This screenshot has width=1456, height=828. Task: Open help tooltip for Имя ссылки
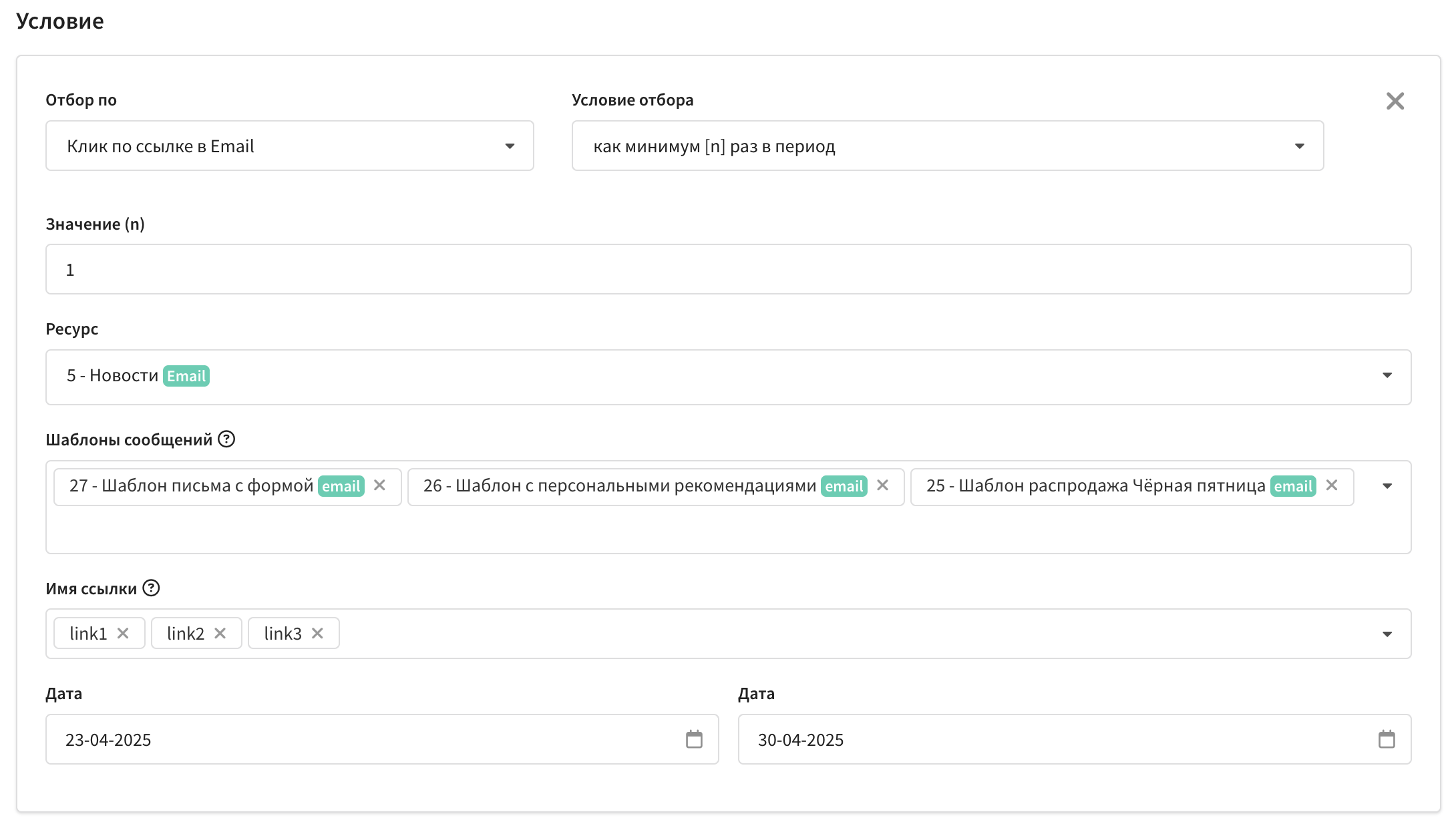pyautogui.click(x=152, y=588)
